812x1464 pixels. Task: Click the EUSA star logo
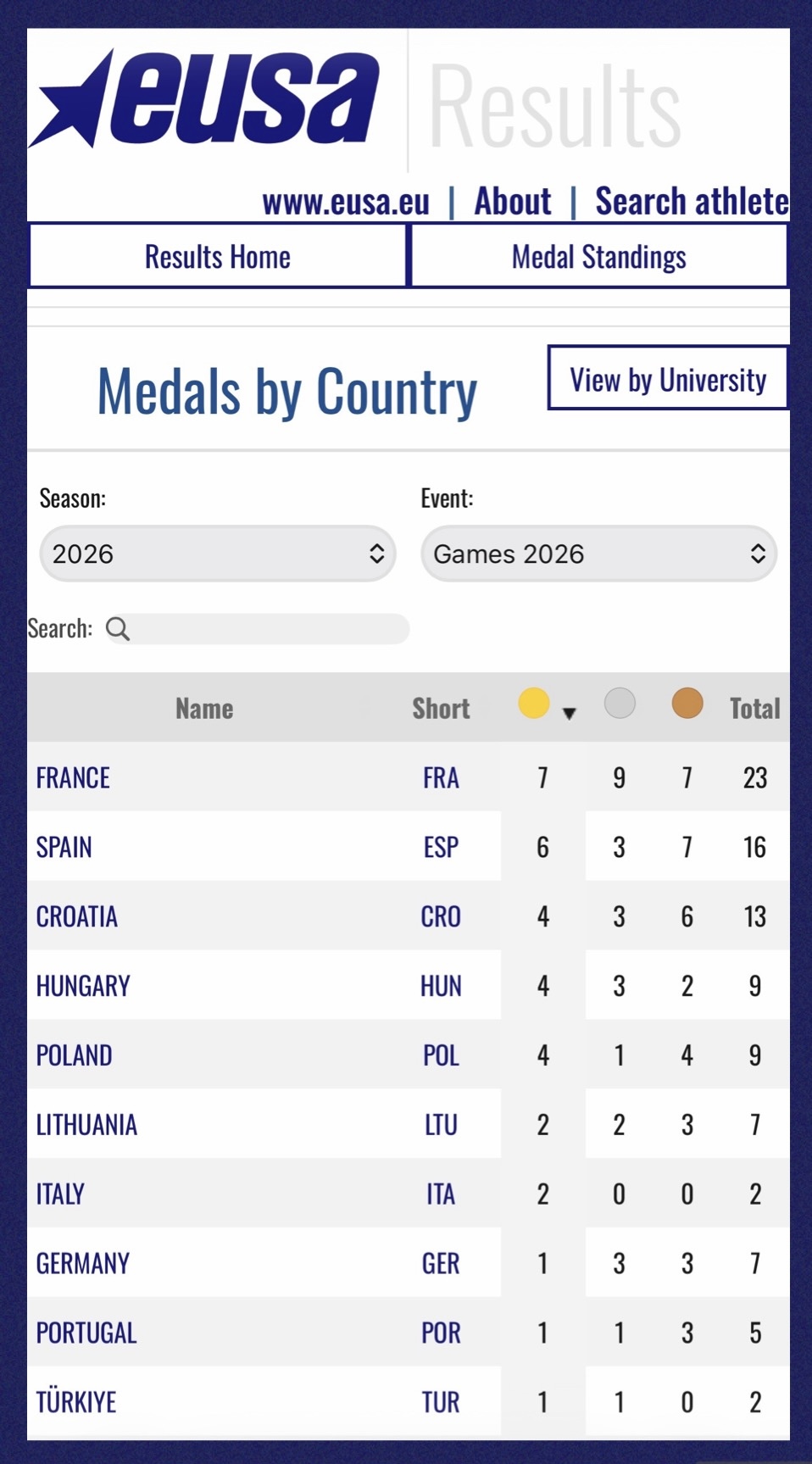(x=203, y=98)
